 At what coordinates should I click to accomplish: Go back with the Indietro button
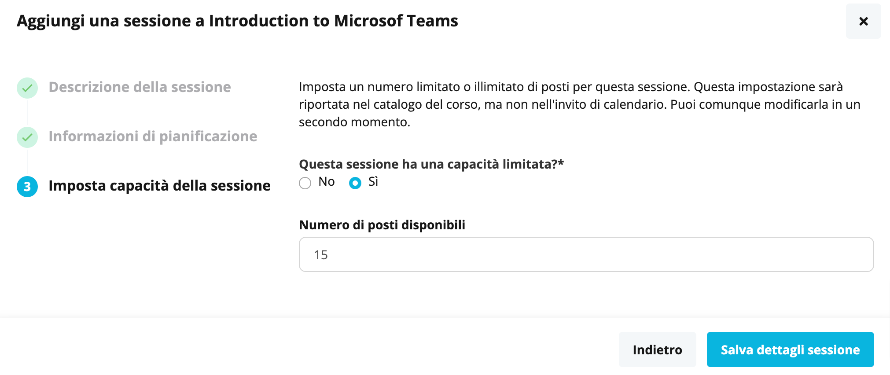(657, 349)
